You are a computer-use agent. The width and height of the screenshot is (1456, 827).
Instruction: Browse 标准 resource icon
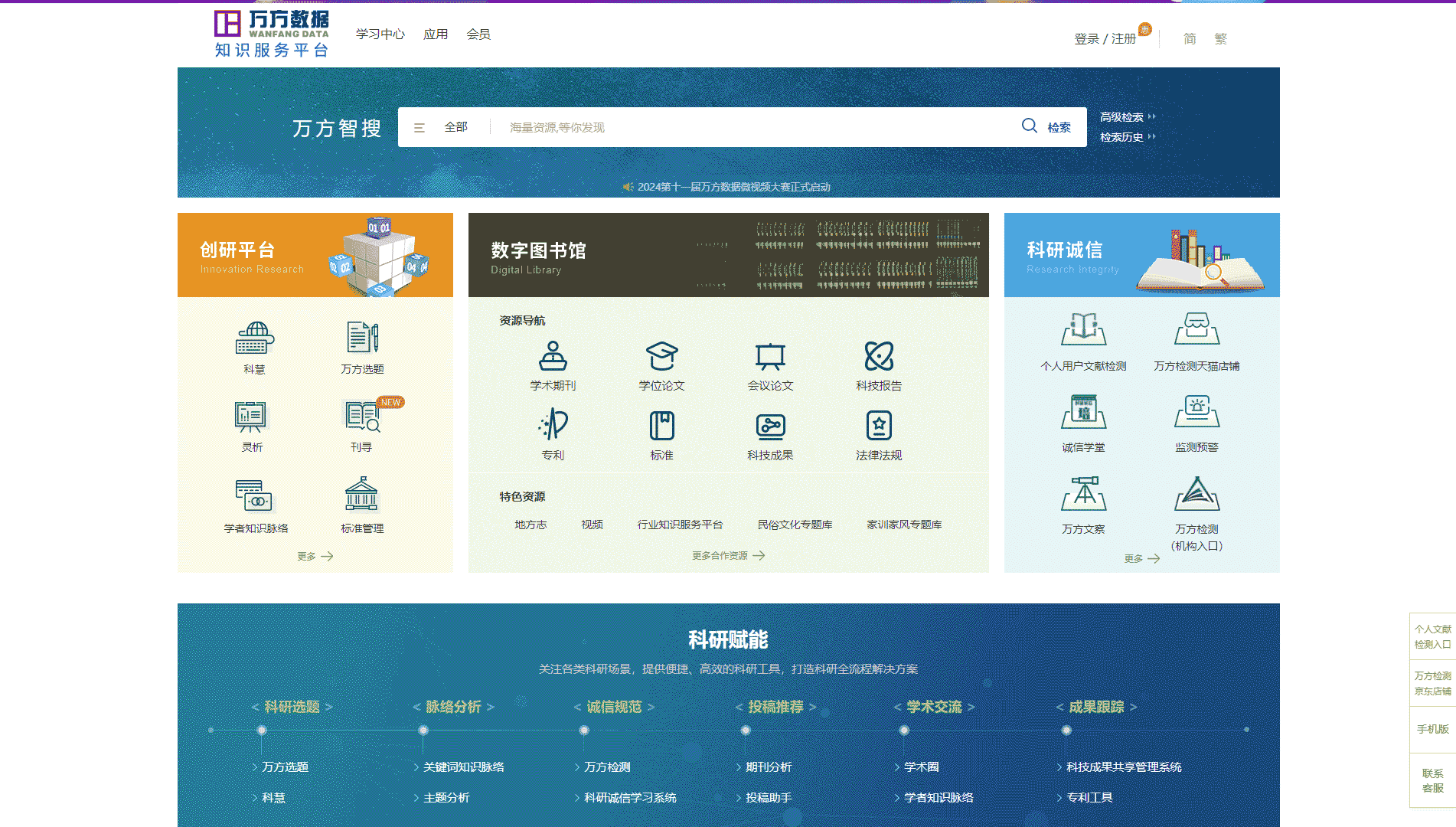point(662,425)
